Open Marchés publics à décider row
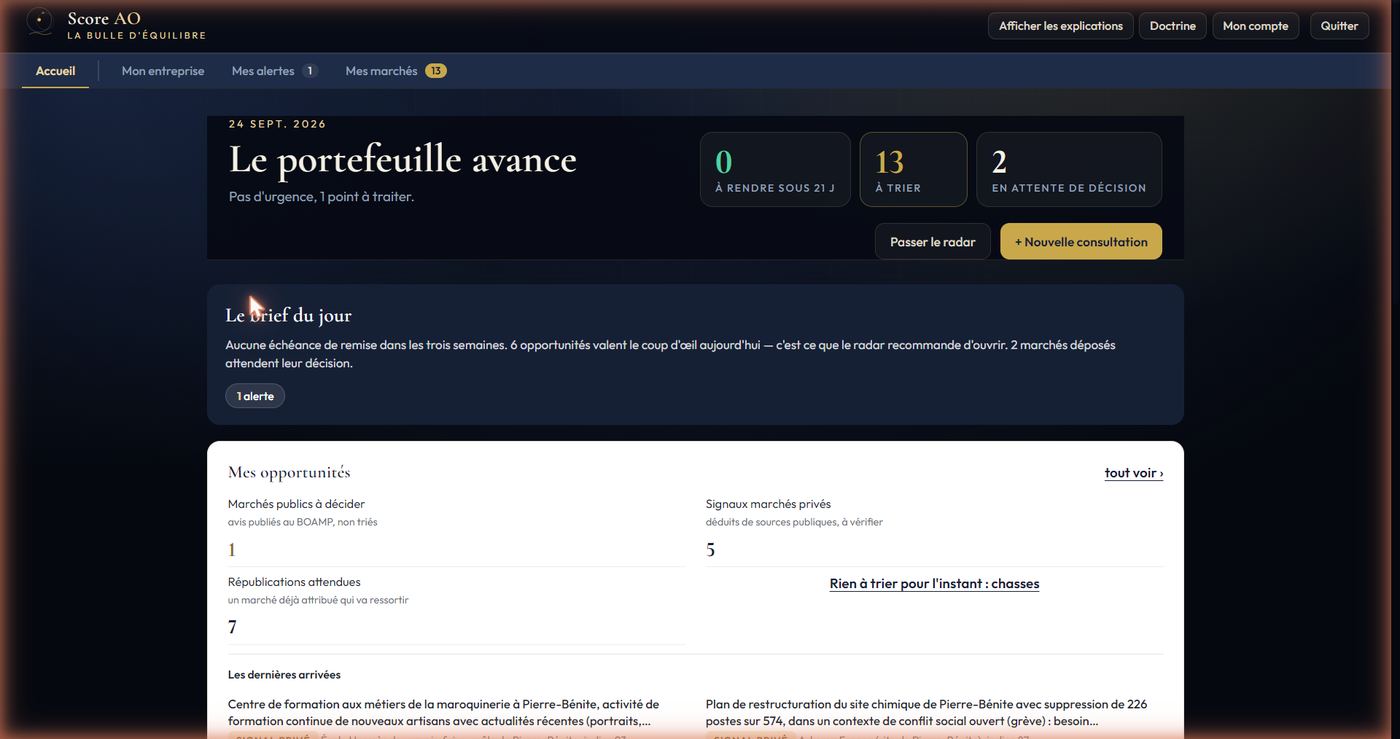This screenshot has width=1400, height=739. pyautogui.click(x=456, y=530)
